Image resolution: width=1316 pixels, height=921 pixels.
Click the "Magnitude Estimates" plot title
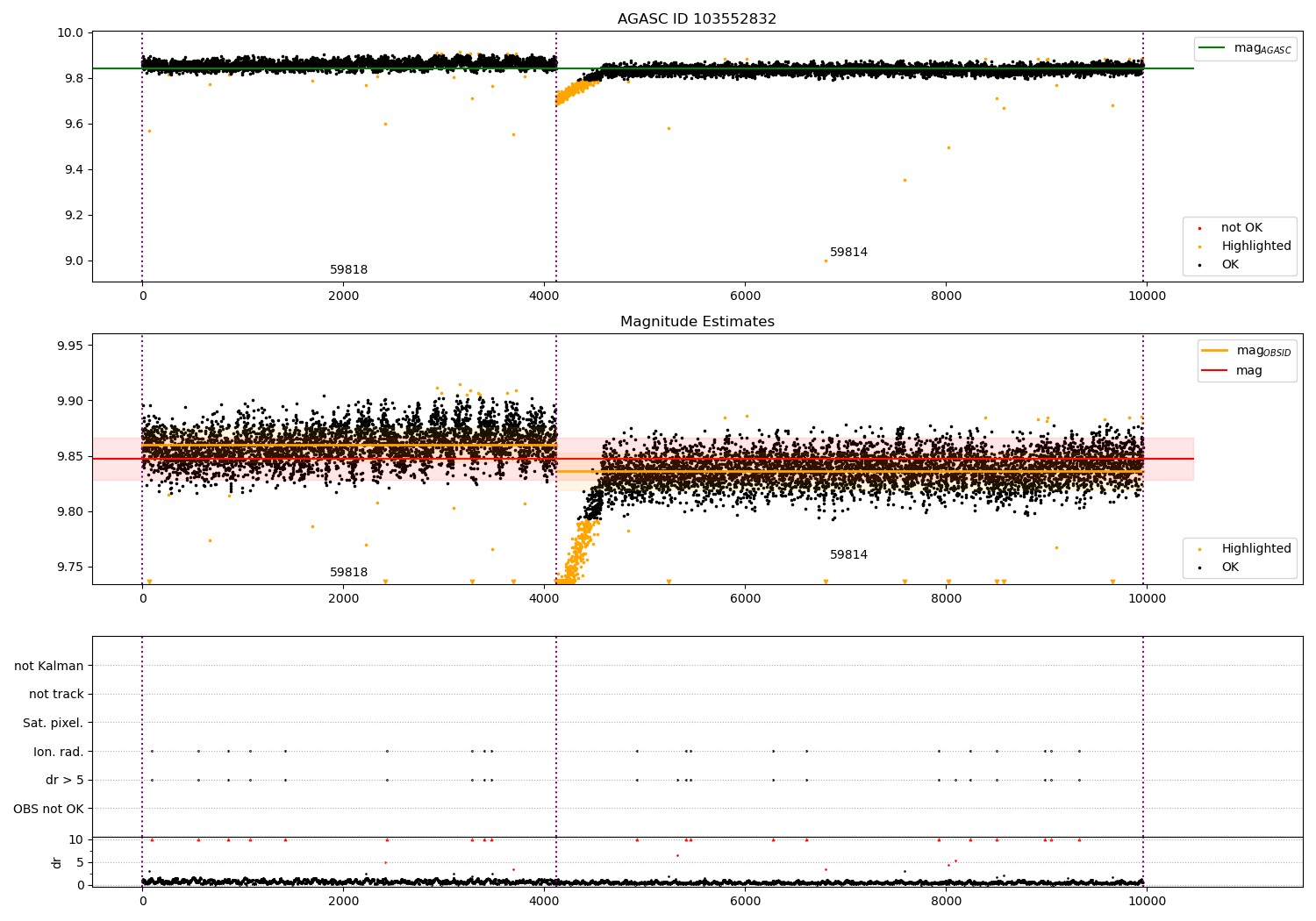[x=697, y=322]
